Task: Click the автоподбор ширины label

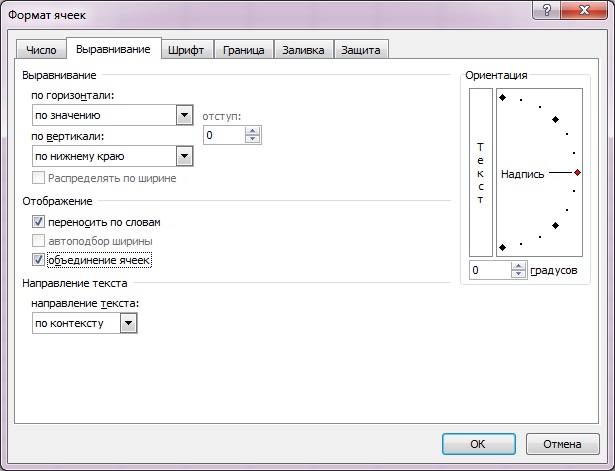Action: tap(100, 241)
